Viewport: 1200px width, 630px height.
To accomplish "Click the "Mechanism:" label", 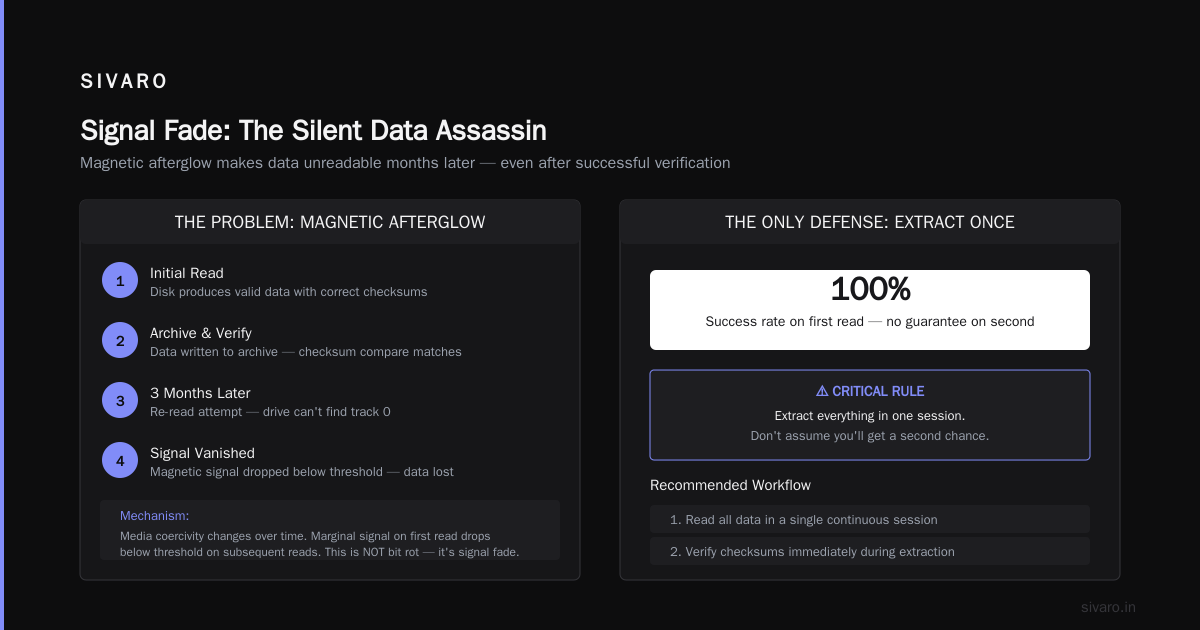I will coord(154,516).
